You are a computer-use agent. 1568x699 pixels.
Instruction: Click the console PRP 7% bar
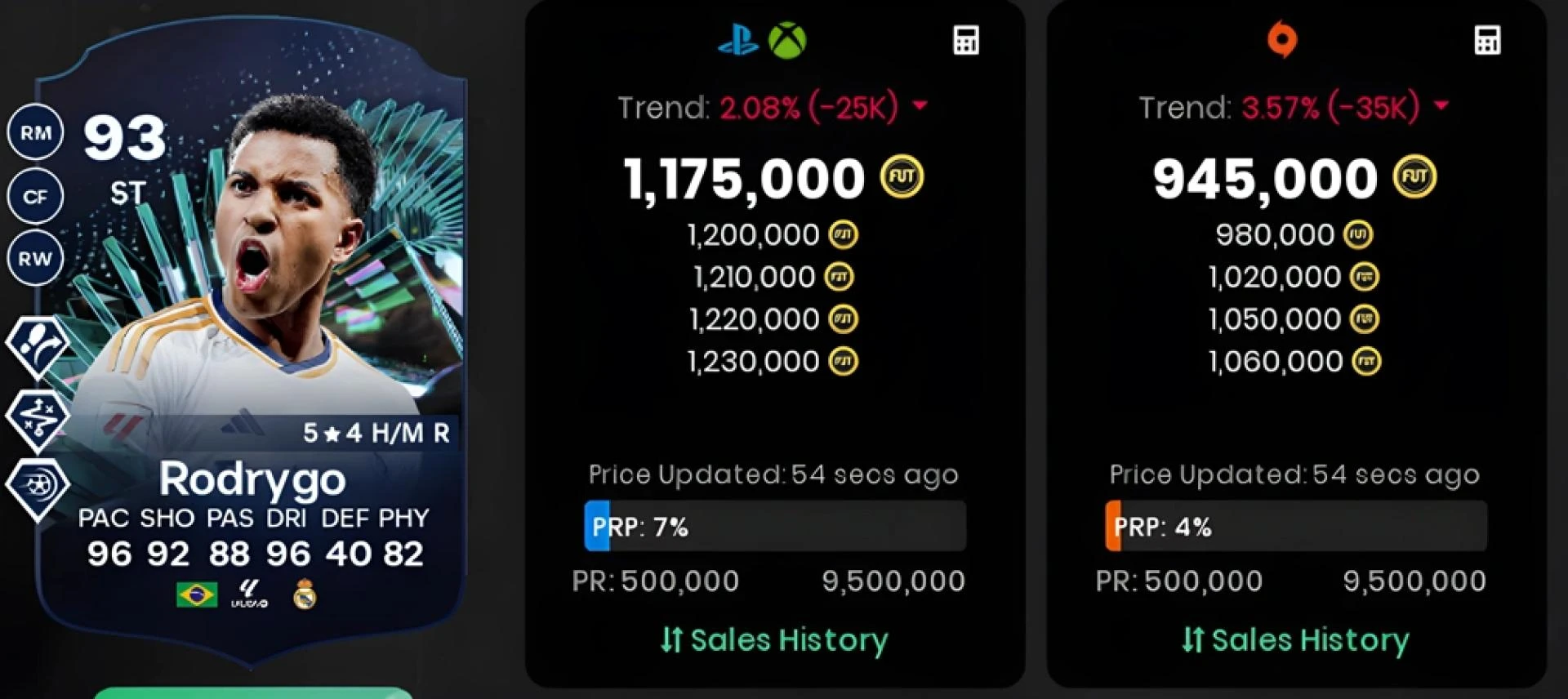click(775, 526)
